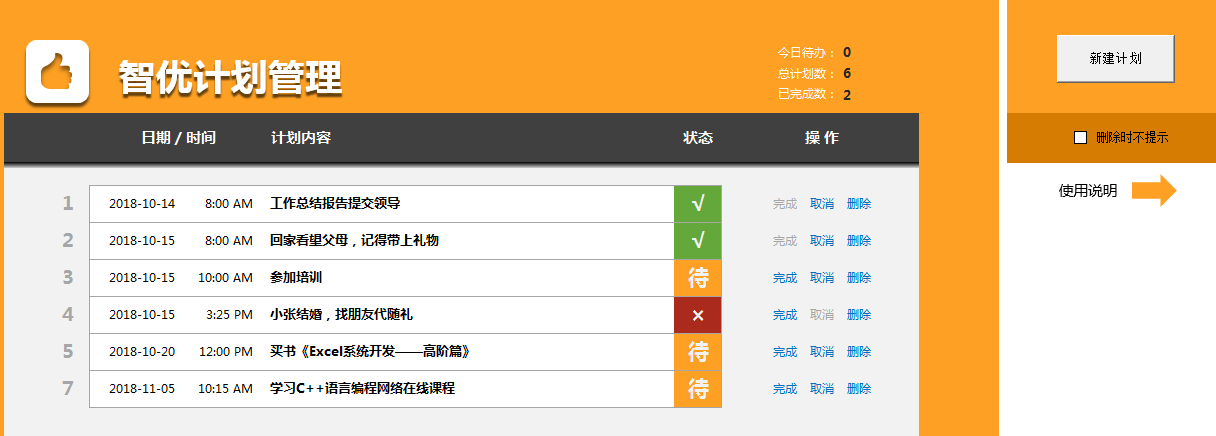1216x436 pixels.
Task: Click 删除 for 回家看望父母 row
Action: point(859,241)
